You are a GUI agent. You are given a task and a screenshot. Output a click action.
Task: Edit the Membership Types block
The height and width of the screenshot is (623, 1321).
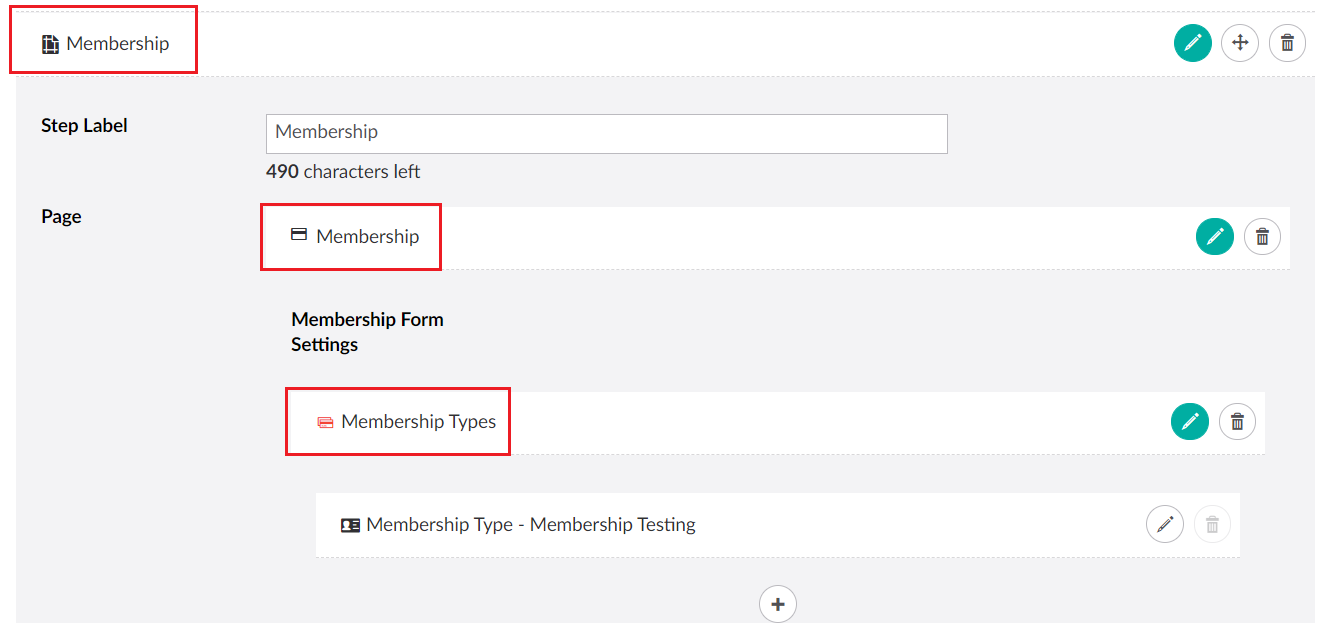click(1189, 422)
